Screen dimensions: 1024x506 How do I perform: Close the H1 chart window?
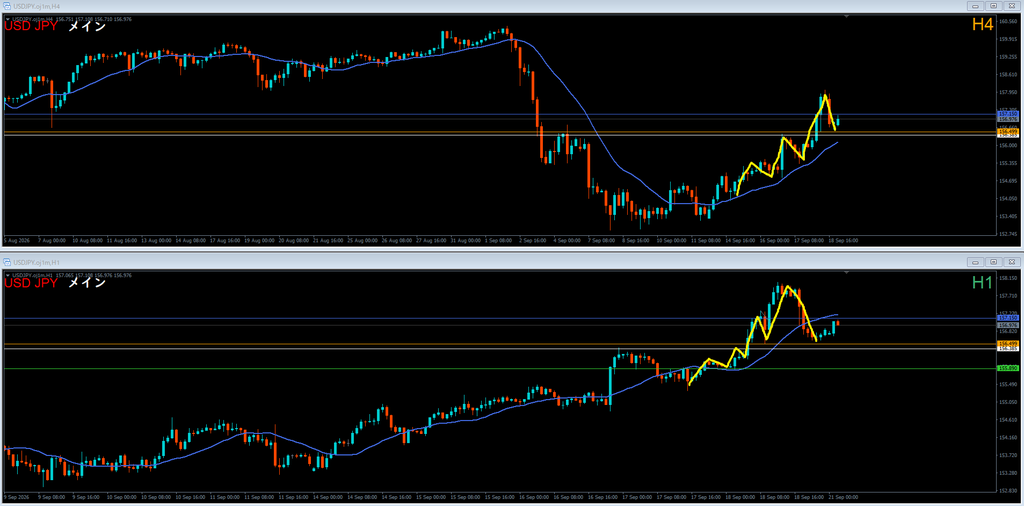tap(1012, 262)
